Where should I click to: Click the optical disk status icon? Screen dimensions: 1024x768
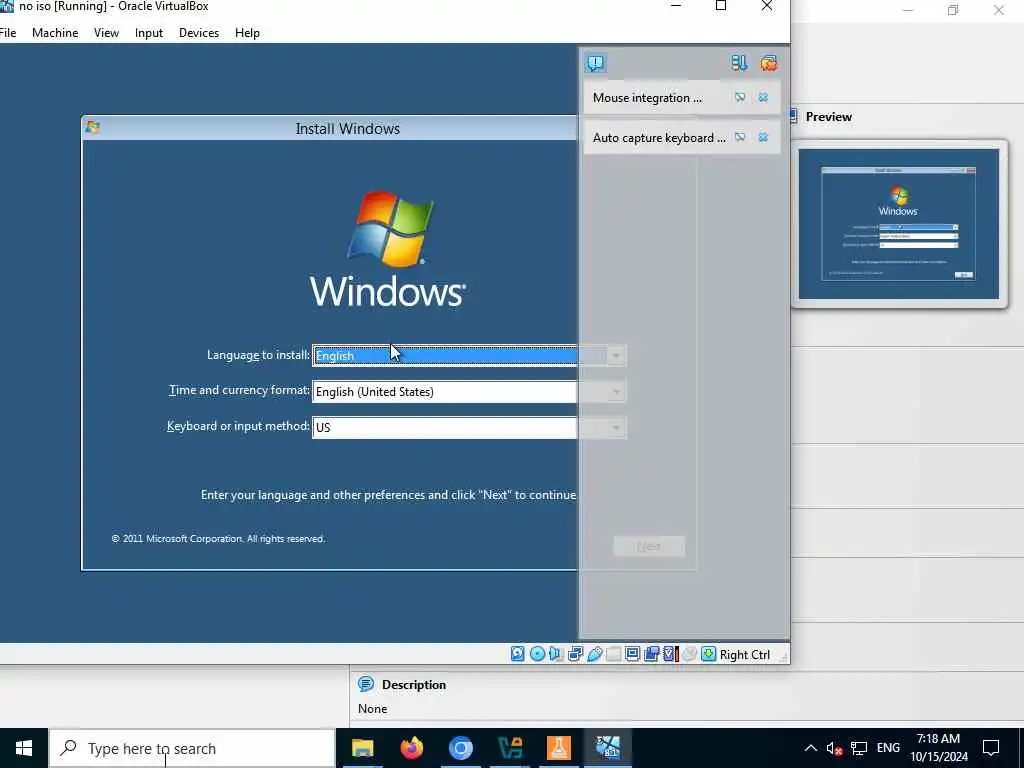point(537,654)
